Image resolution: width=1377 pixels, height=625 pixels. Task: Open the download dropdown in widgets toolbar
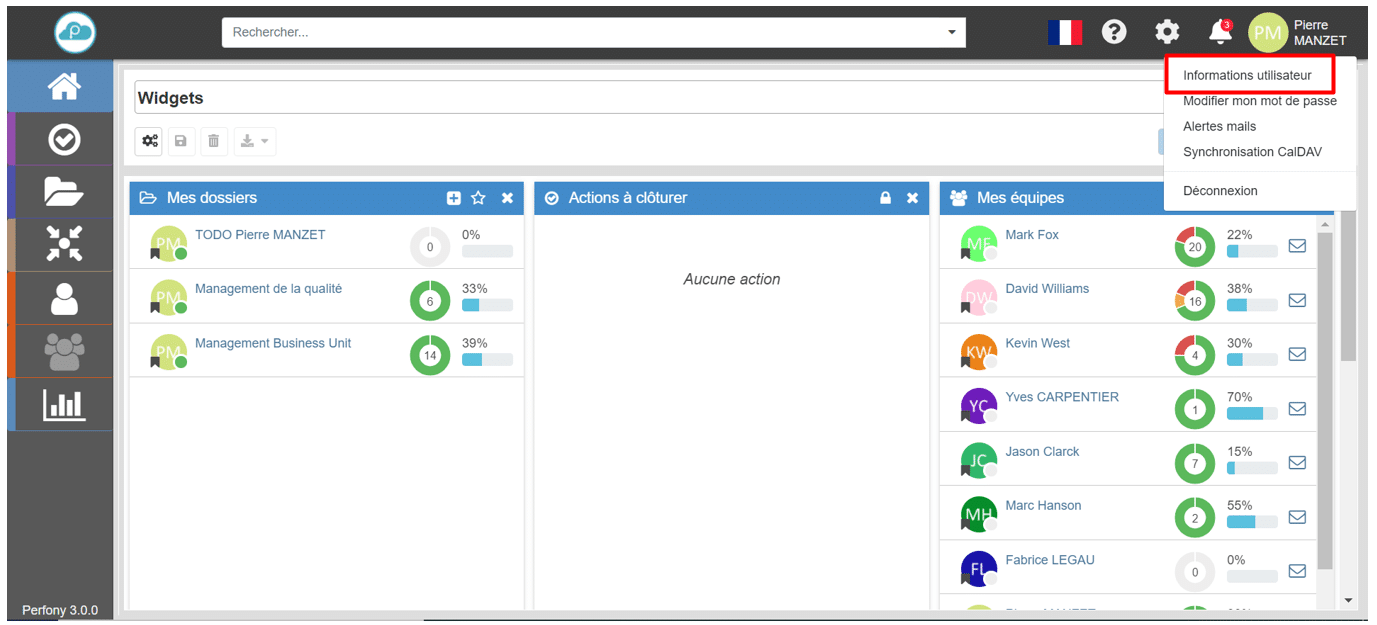pos(255,141)
